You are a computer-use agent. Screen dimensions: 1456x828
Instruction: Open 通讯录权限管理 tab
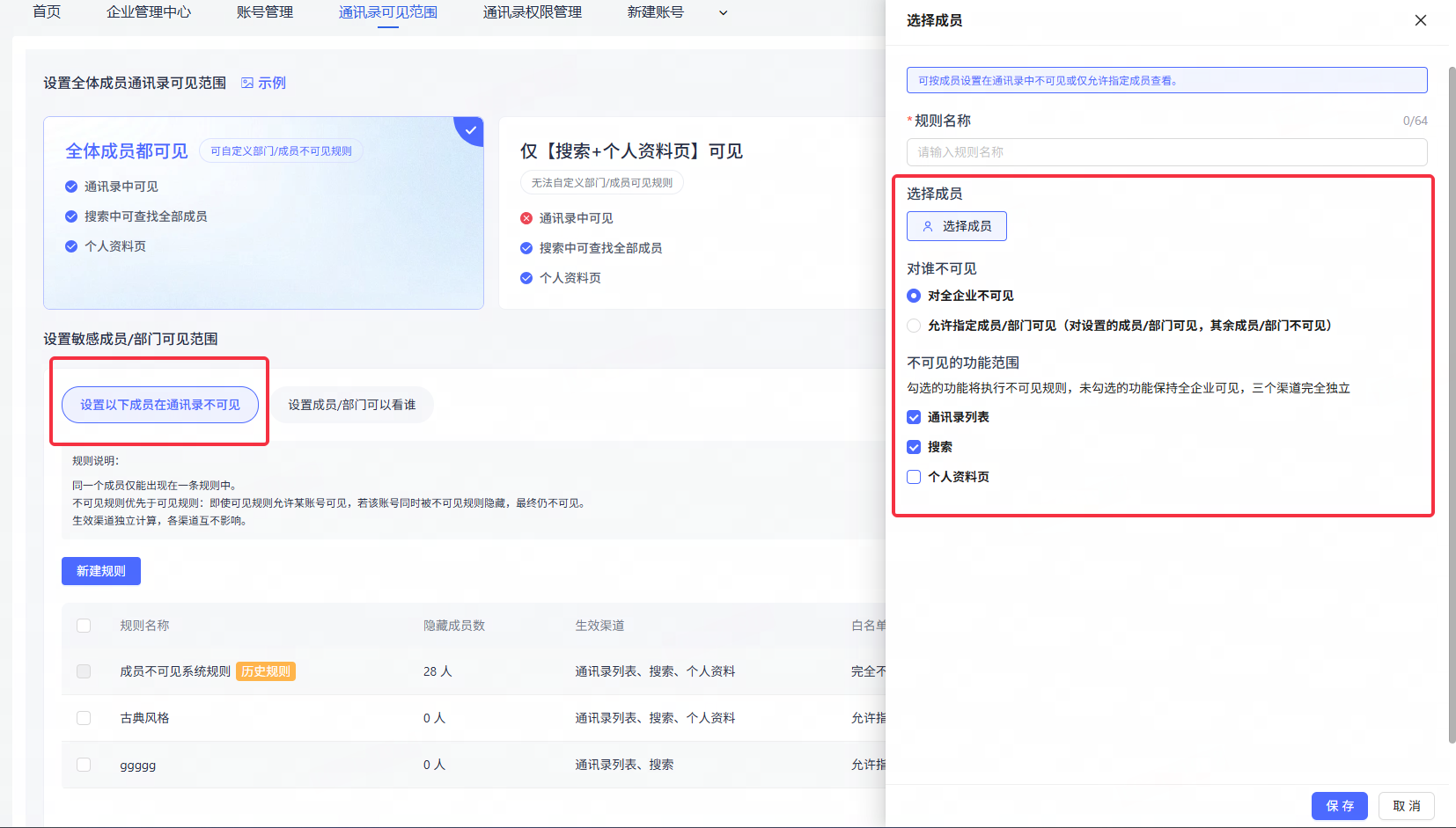tap(533, 12)
